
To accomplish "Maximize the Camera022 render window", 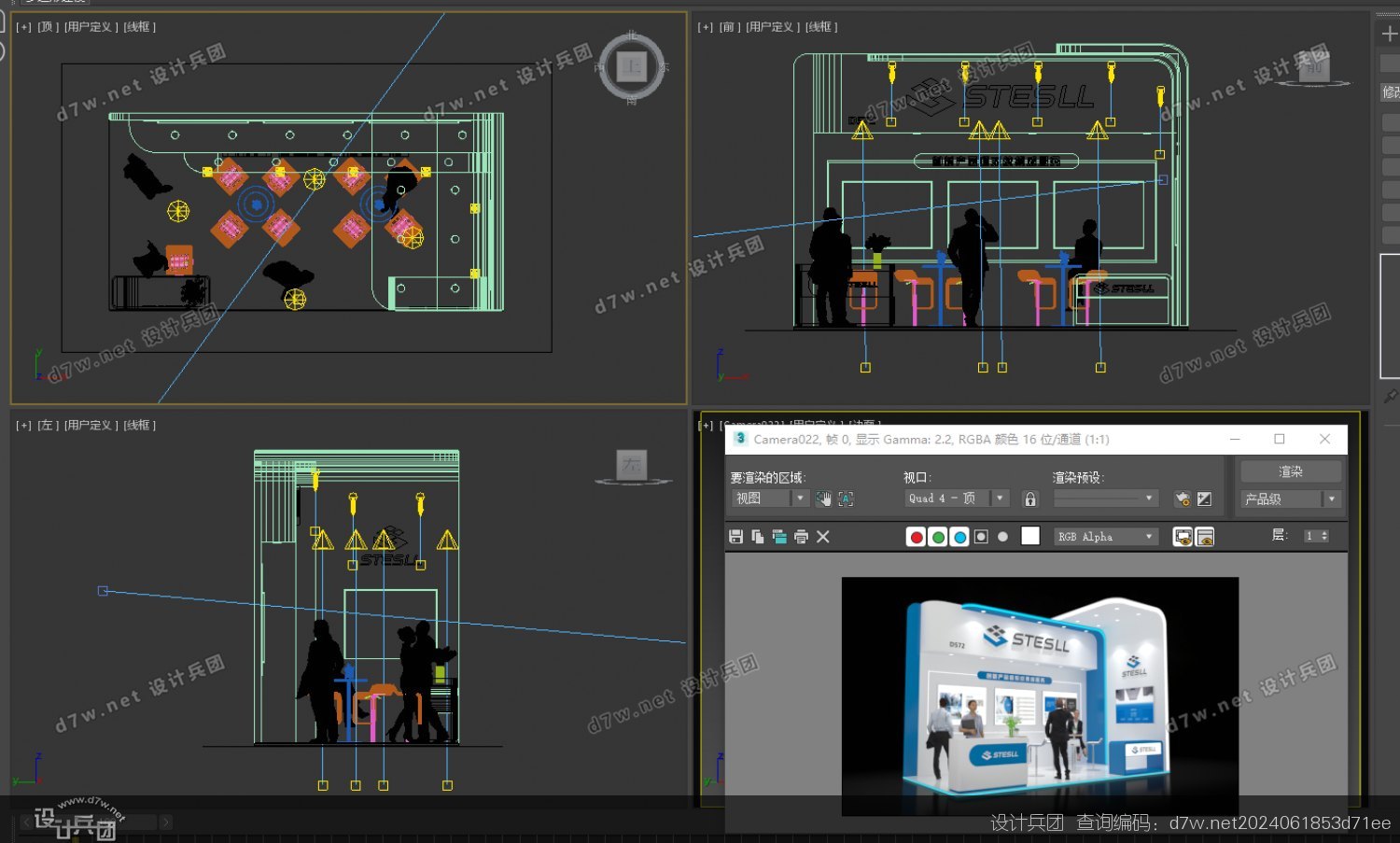I will point(1280,439).
